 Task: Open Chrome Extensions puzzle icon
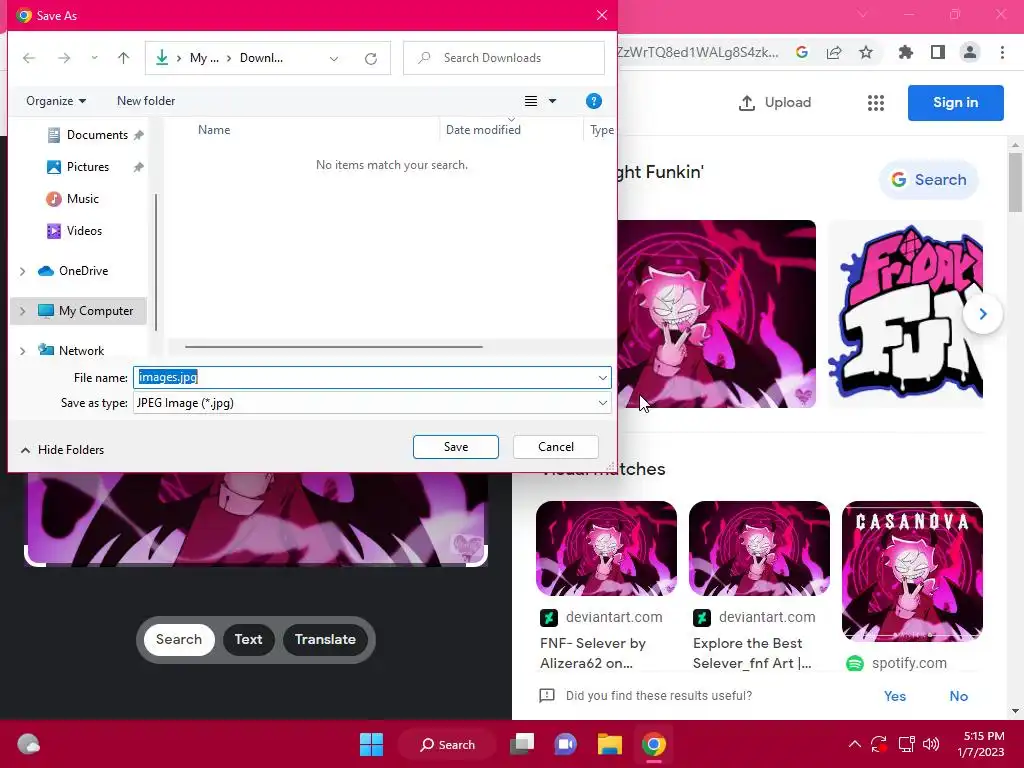point(906,52)
